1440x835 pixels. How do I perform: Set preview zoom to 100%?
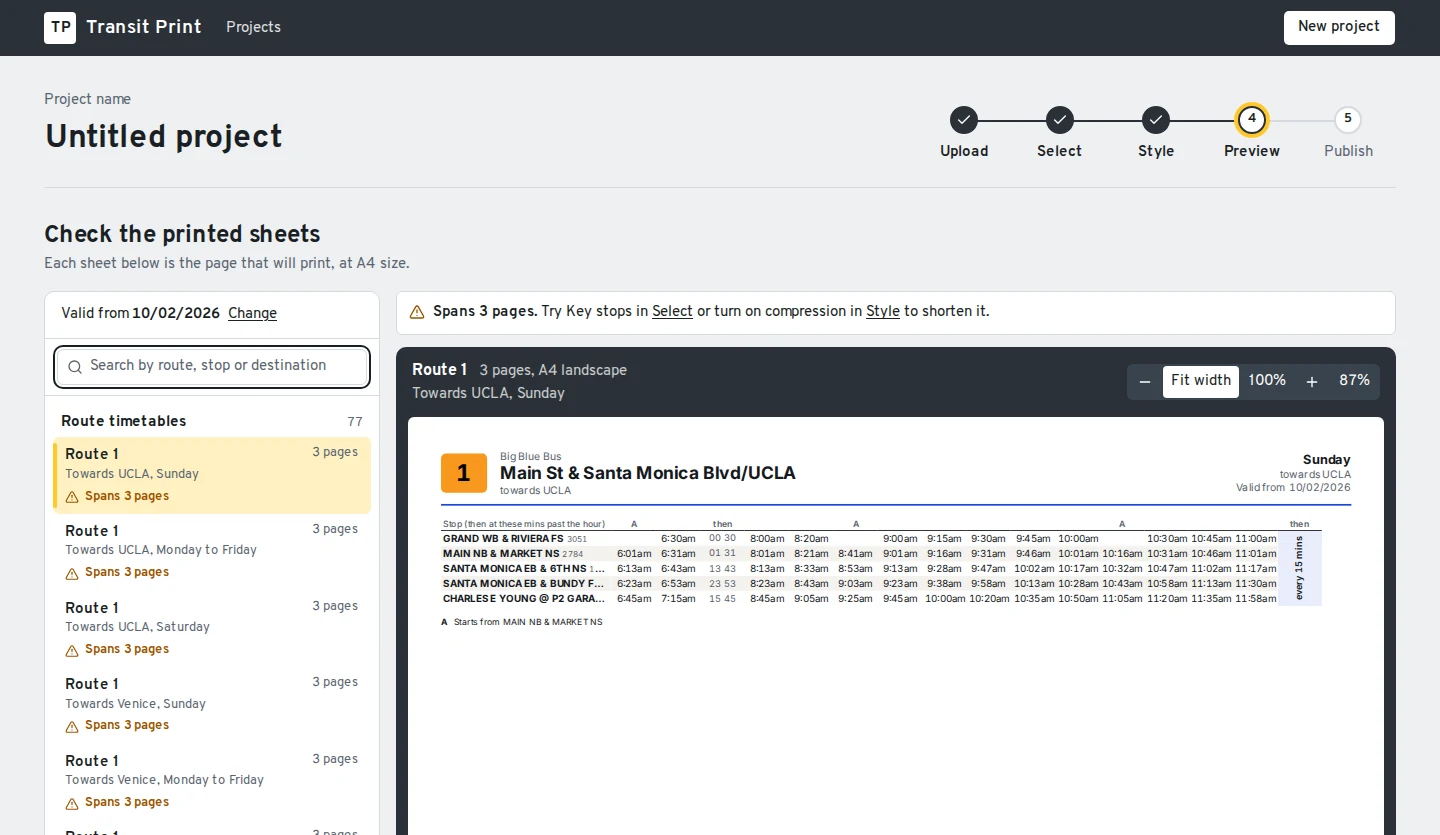(1267, 381)
